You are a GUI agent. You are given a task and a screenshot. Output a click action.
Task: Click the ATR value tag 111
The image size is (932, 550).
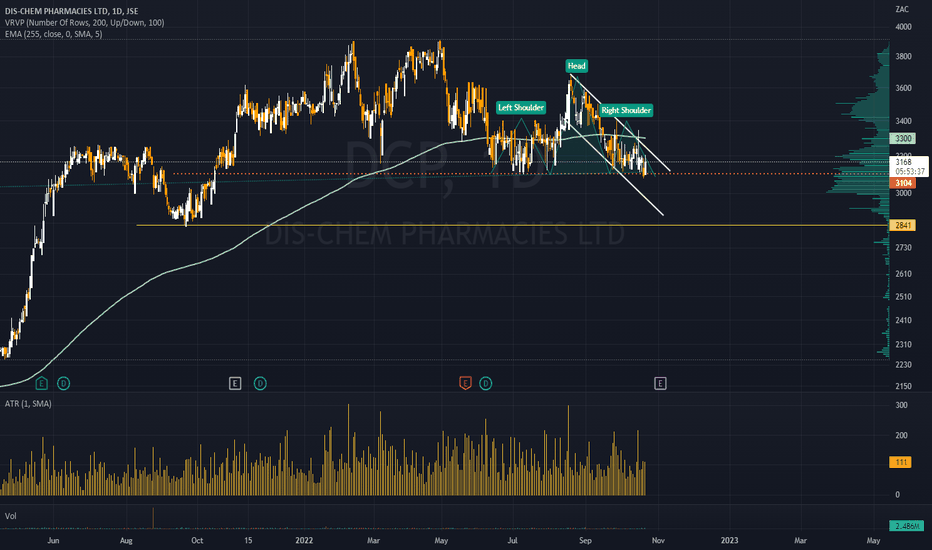coord(900,462)
